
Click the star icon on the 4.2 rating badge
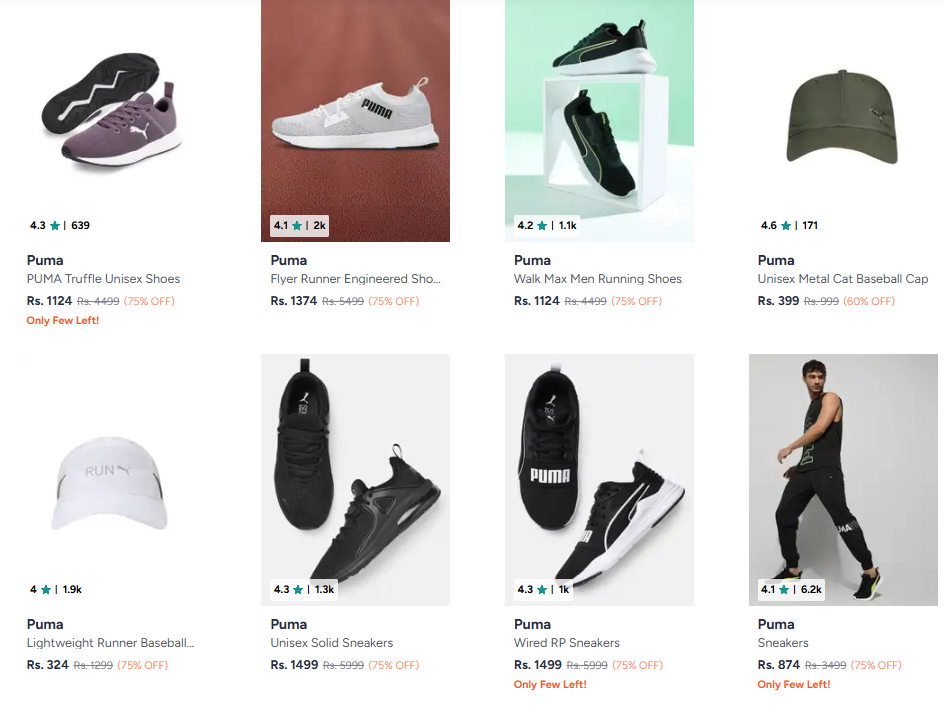click(542, 226)
